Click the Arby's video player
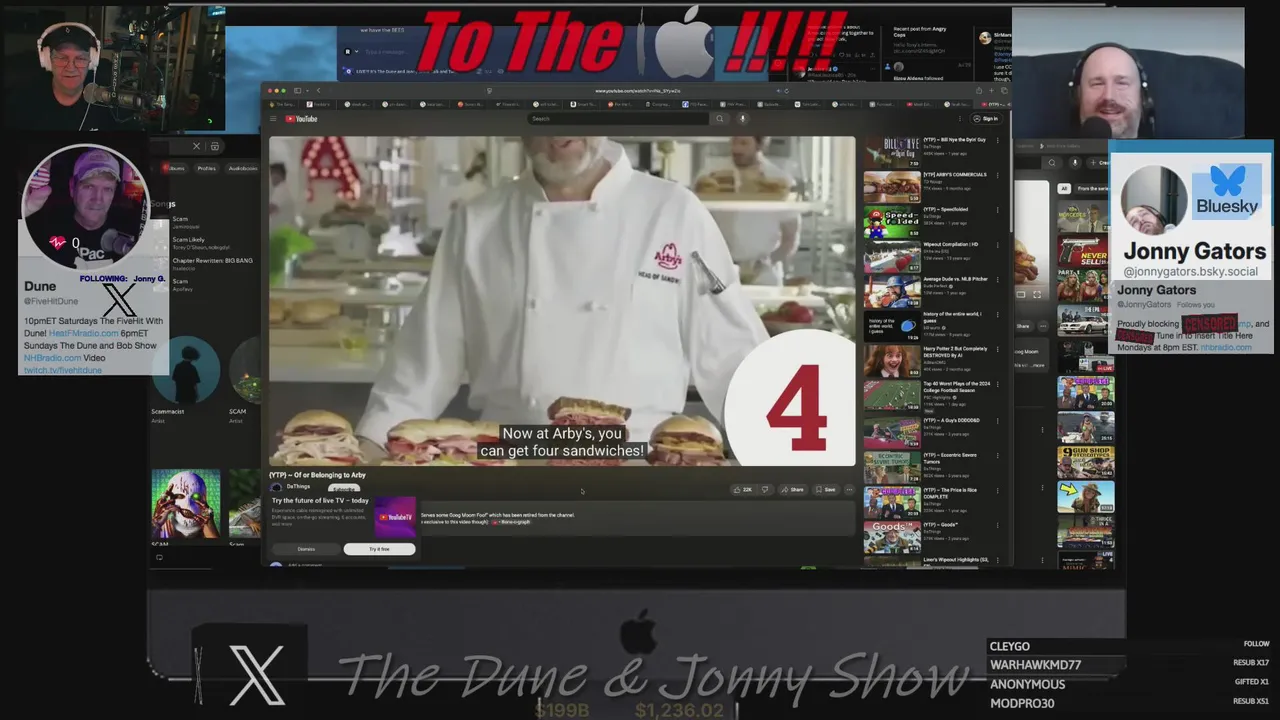The width and height of the screenshot is (1280, 720). point(562,301)
